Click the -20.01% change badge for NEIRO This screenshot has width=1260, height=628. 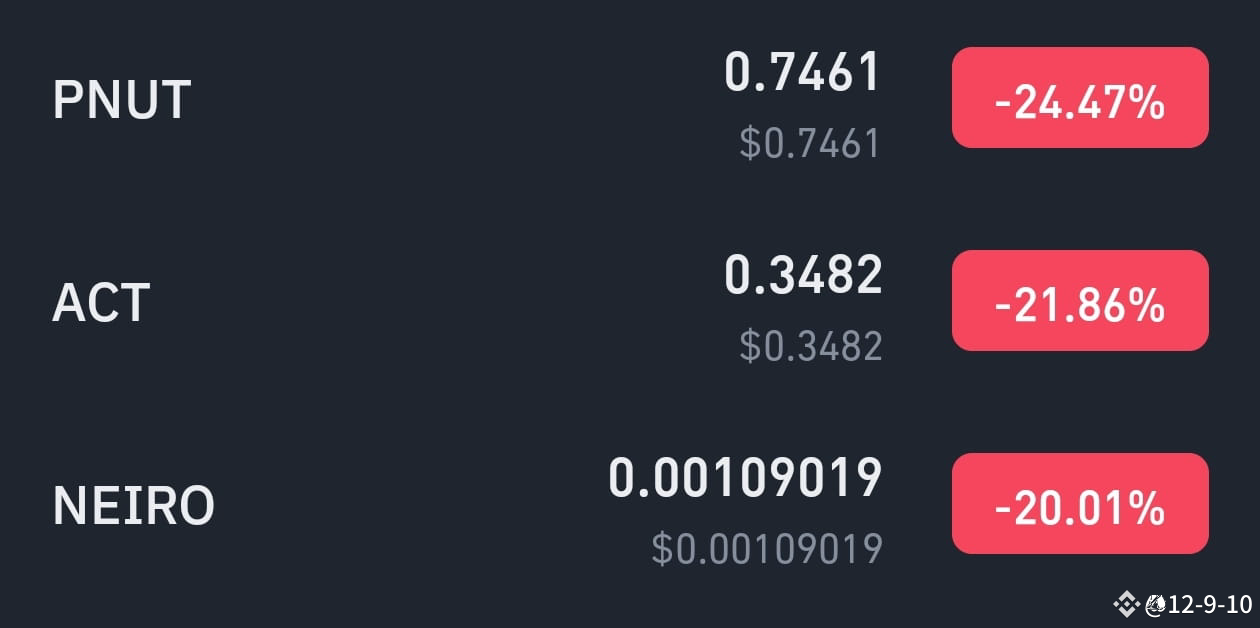pos(1080,506)
